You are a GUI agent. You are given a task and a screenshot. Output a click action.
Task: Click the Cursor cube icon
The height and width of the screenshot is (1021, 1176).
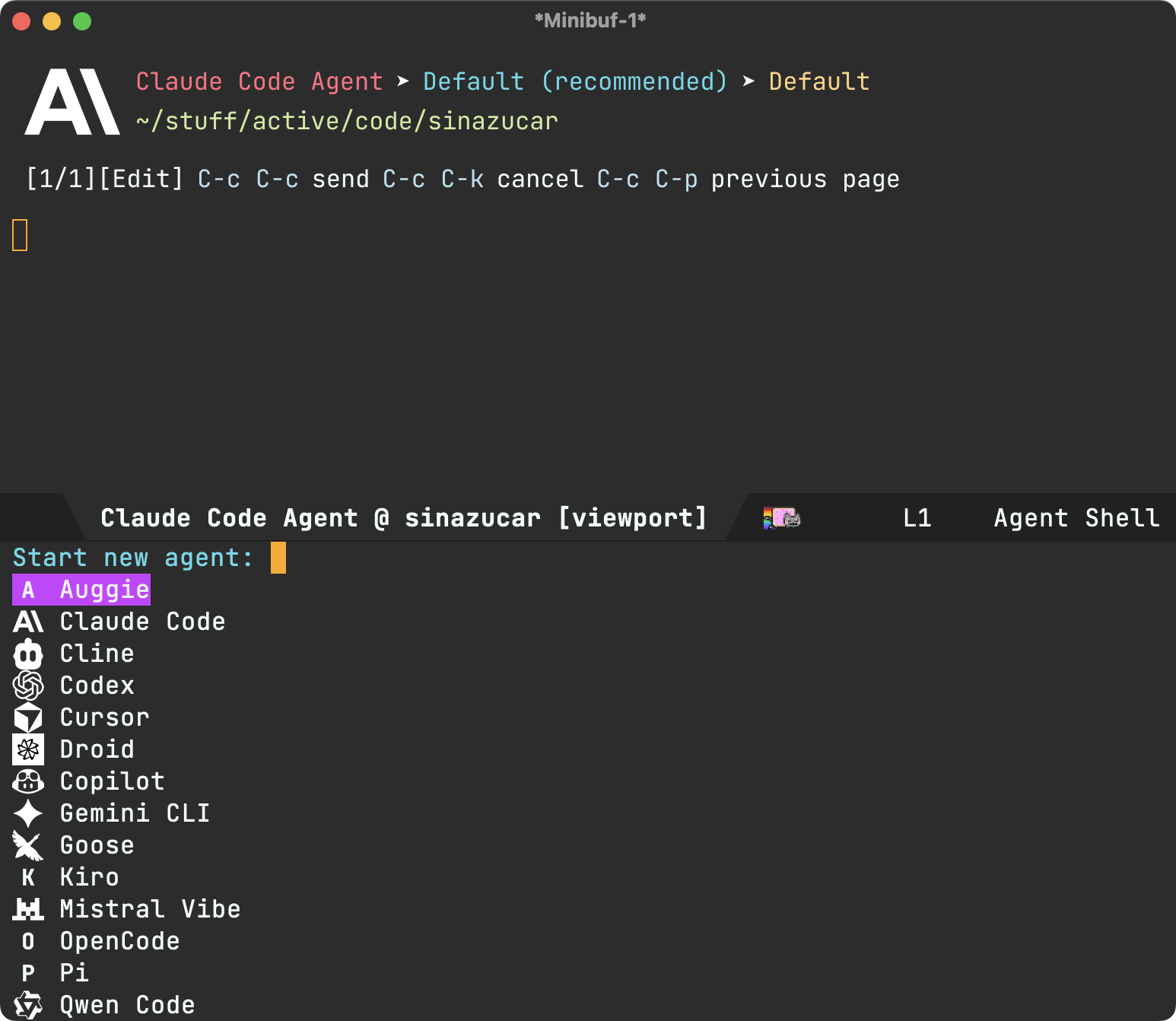[28, 717]
